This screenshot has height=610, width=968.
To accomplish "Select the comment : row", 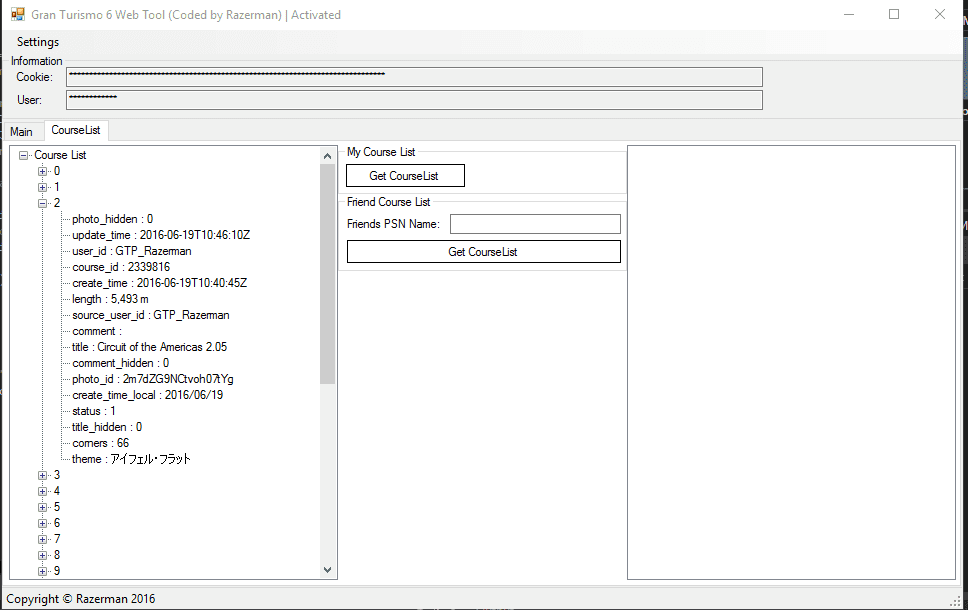I will coord(97,332).
